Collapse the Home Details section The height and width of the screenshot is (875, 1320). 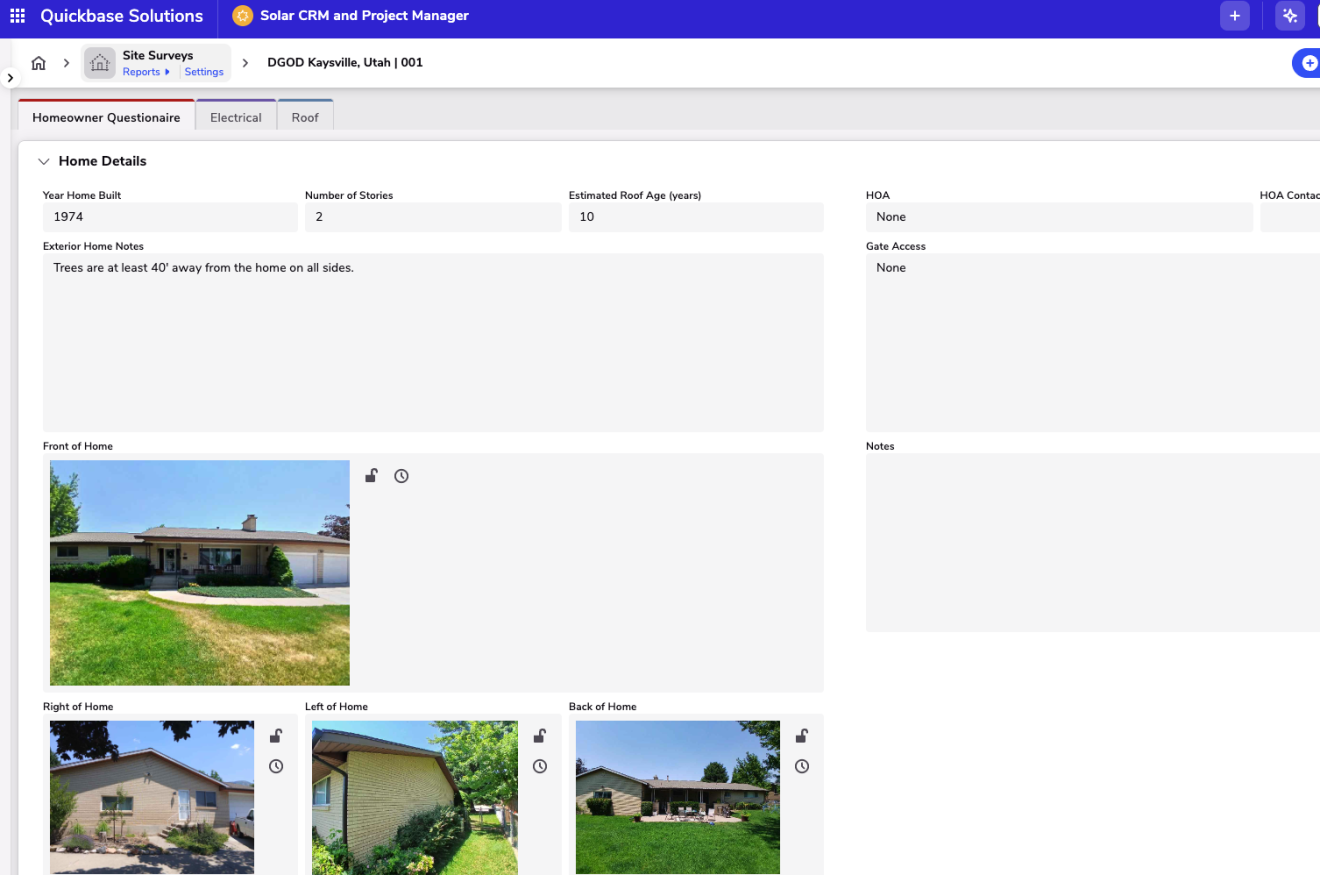pos(44,161)
